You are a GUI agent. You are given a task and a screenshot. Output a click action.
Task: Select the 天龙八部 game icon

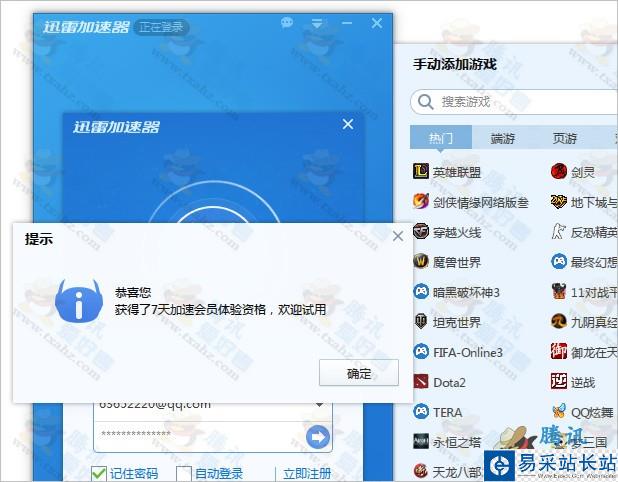click(x=421, y=471)
